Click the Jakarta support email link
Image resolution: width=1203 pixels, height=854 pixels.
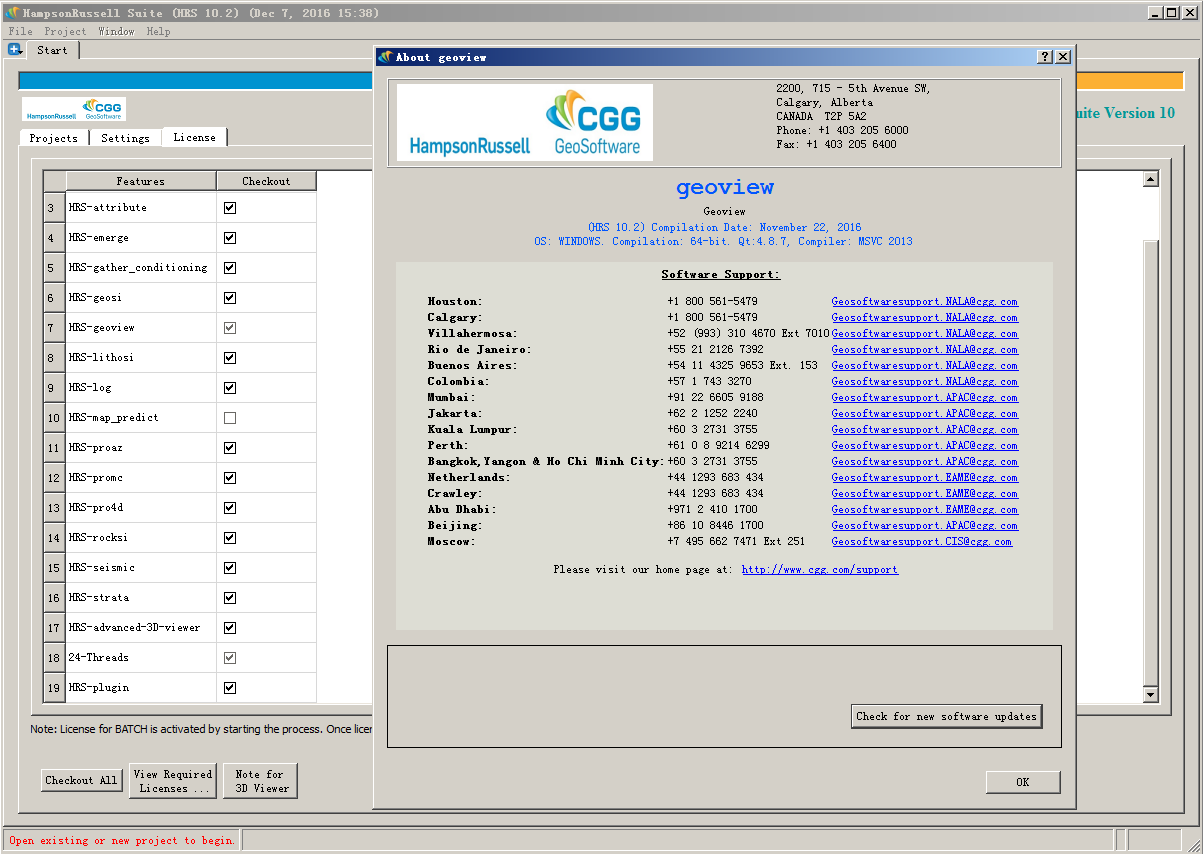coord(925,414)
